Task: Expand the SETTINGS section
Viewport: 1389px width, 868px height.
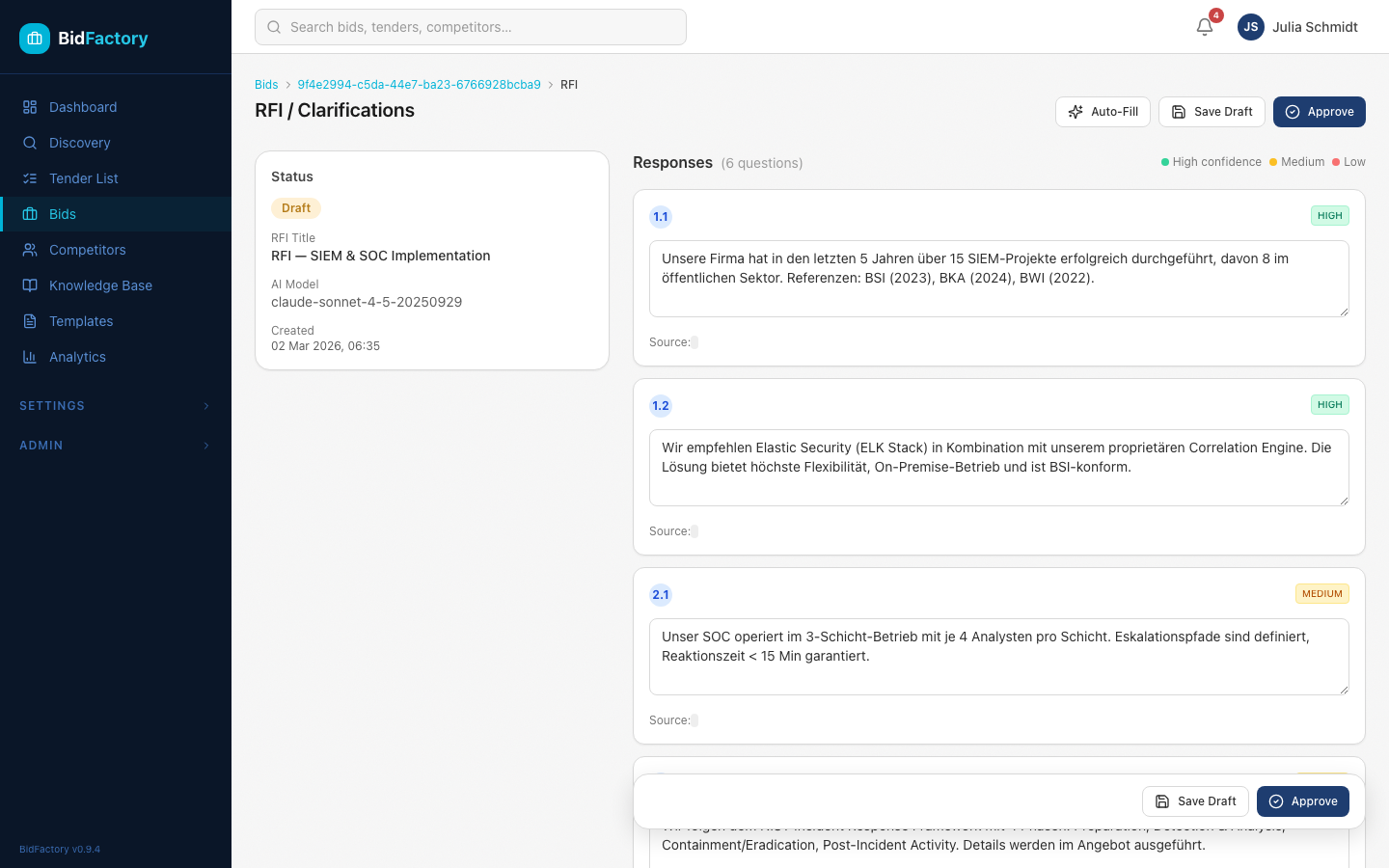Action: click(x=116, y=406)
